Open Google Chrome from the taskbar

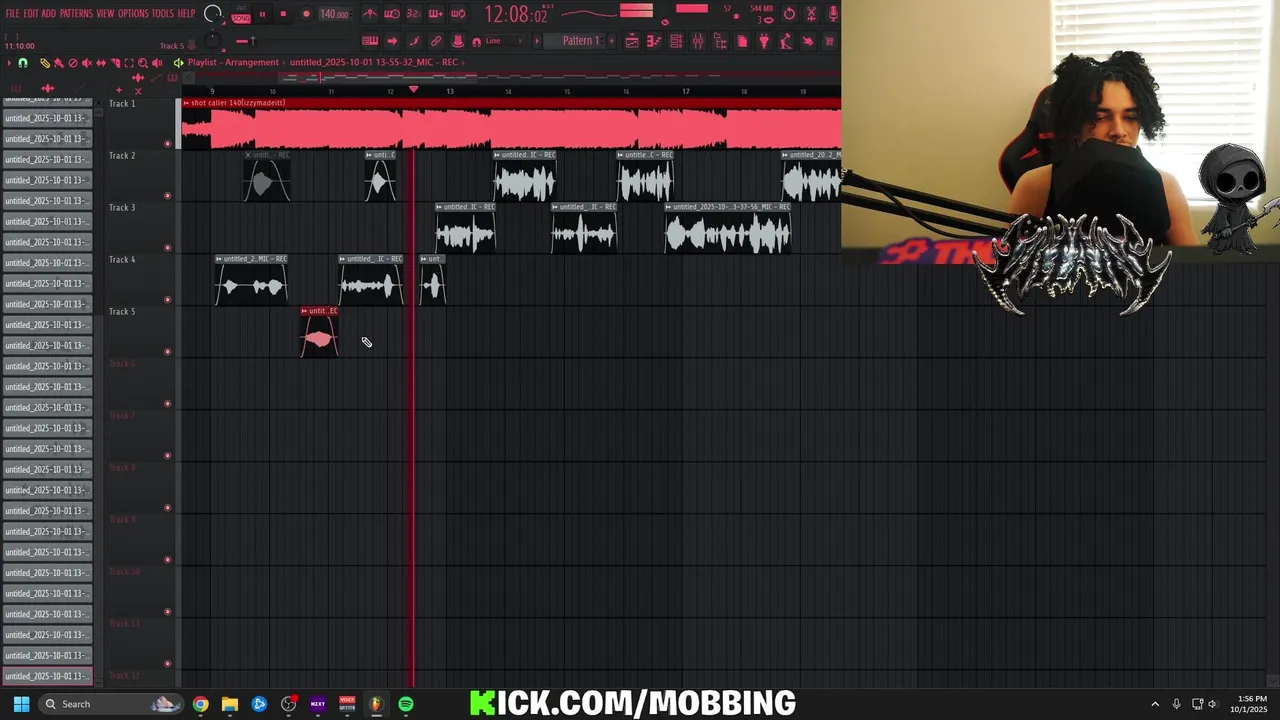tap(201, 704)
